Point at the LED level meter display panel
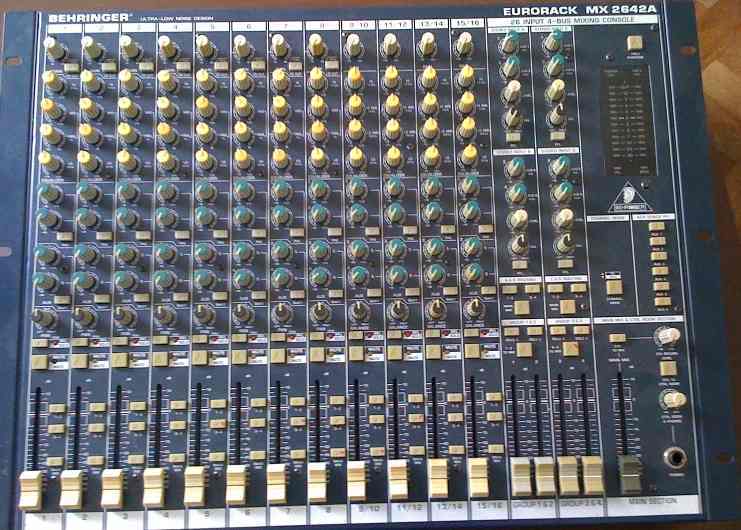 click(629, 120)
